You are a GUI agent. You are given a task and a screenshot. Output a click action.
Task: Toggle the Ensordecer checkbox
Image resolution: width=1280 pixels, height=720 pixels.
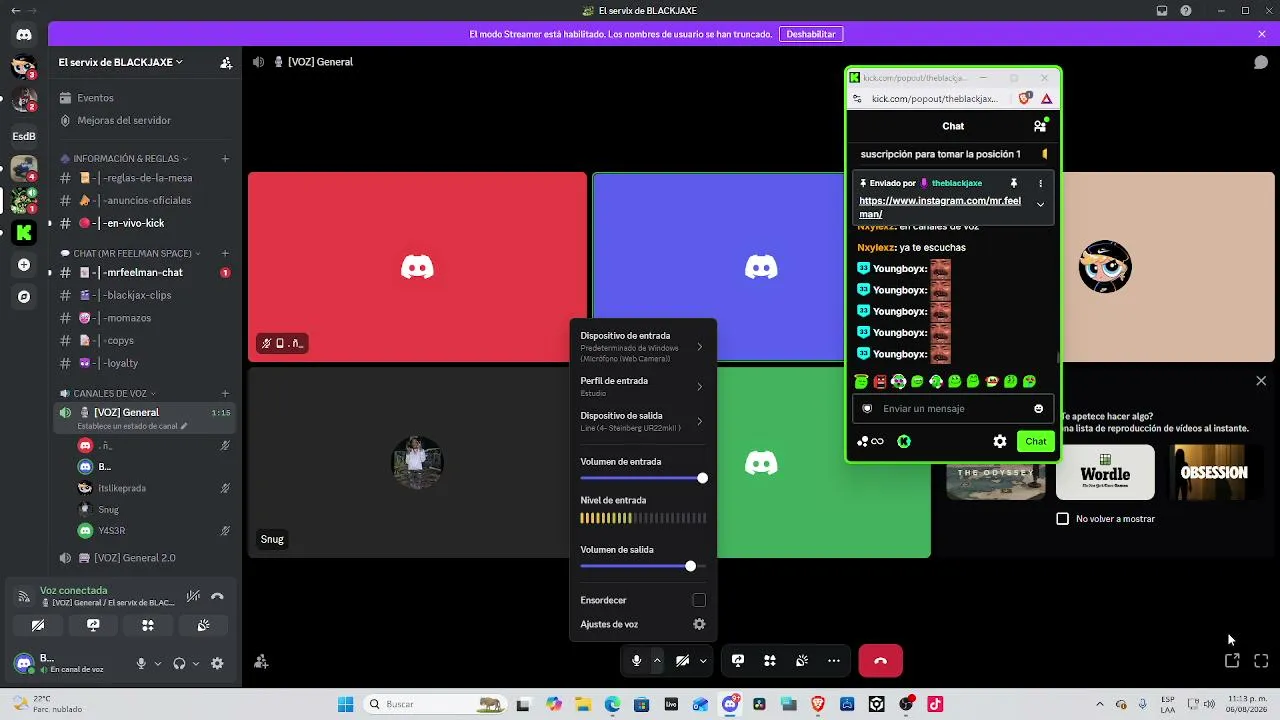pyautogui.click(x=699, y=600)
